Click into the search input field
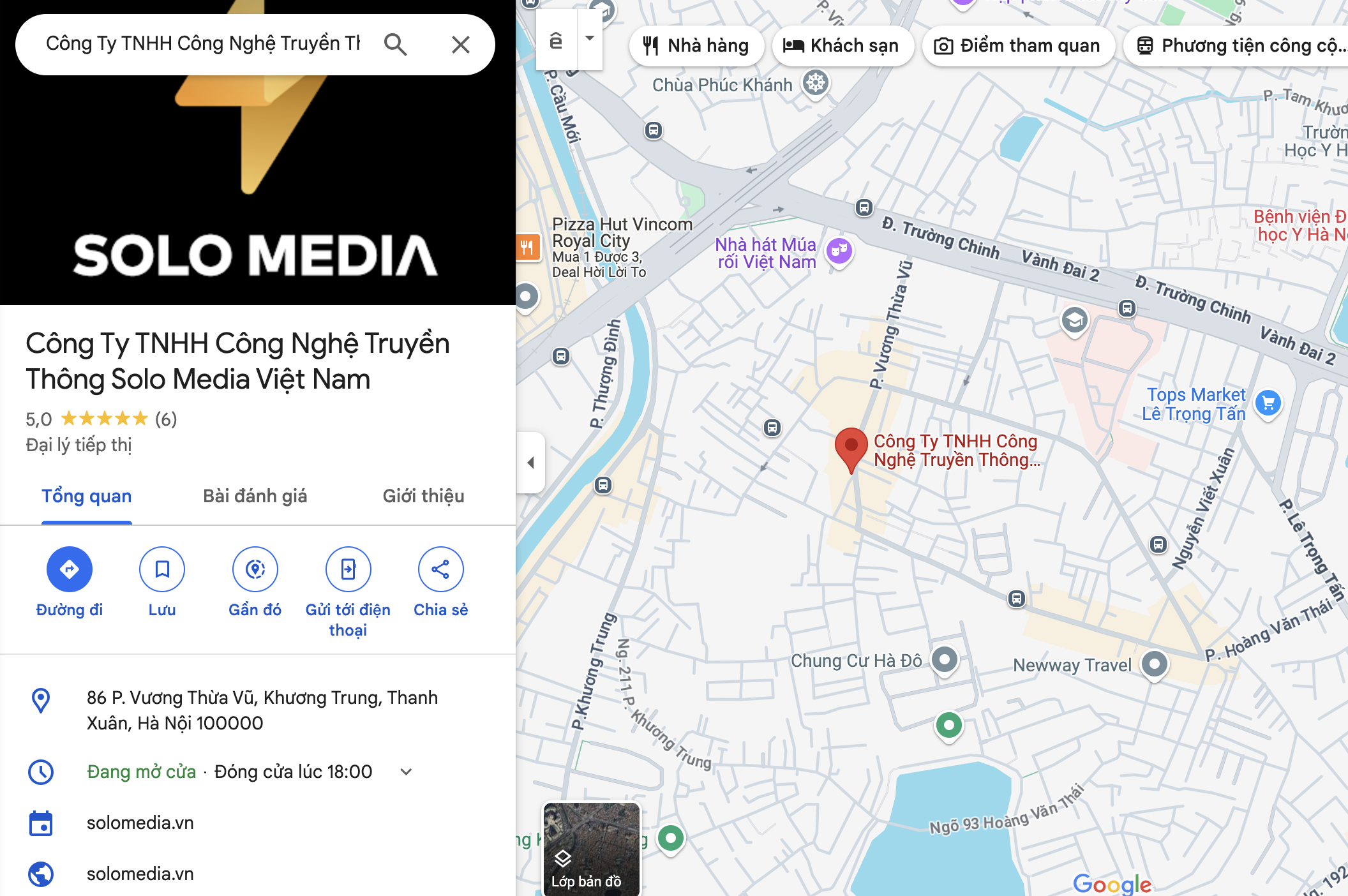This screenshot has width=1348, height=896. click(203, 44)
